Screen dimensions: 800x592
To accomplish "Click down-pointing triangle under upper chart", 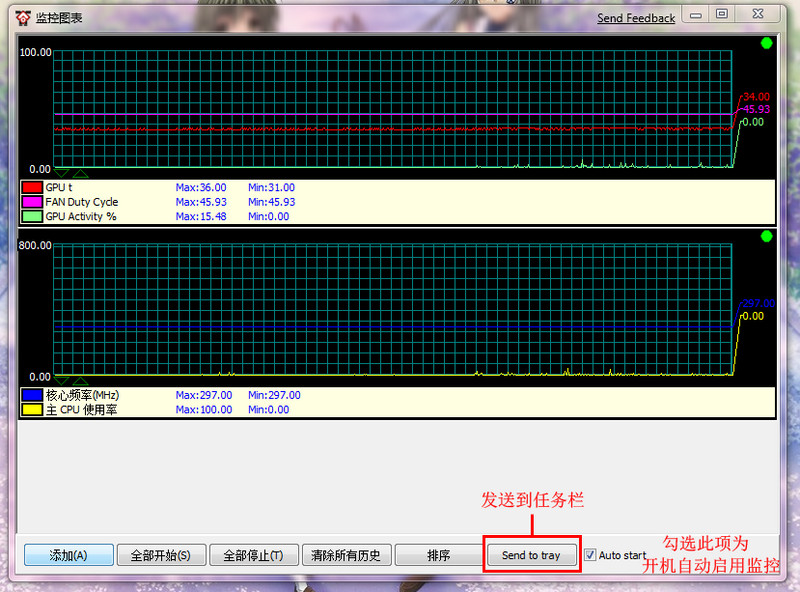I will [61, 174].
